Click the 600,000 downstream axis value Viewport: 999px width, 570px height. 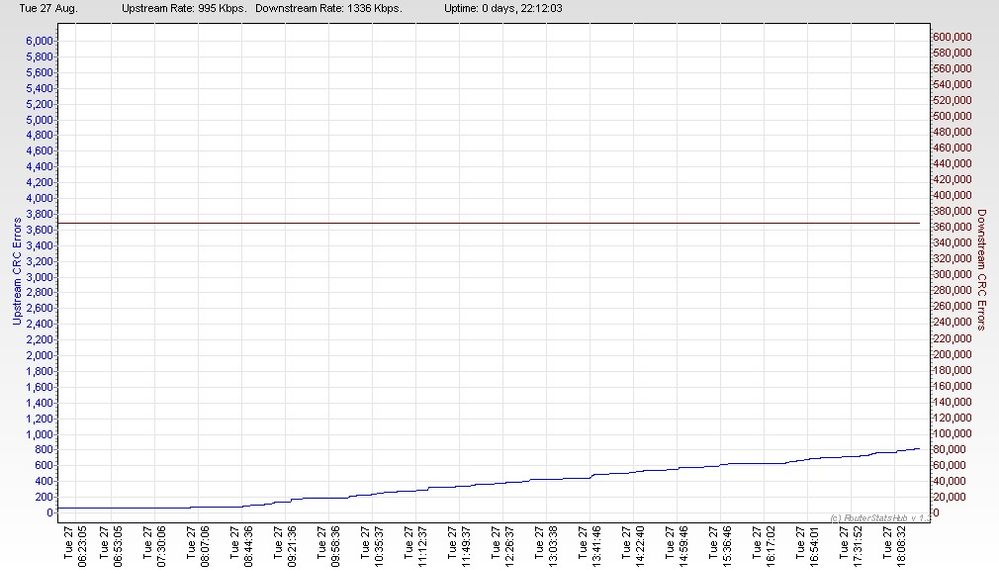click(952, 37)
